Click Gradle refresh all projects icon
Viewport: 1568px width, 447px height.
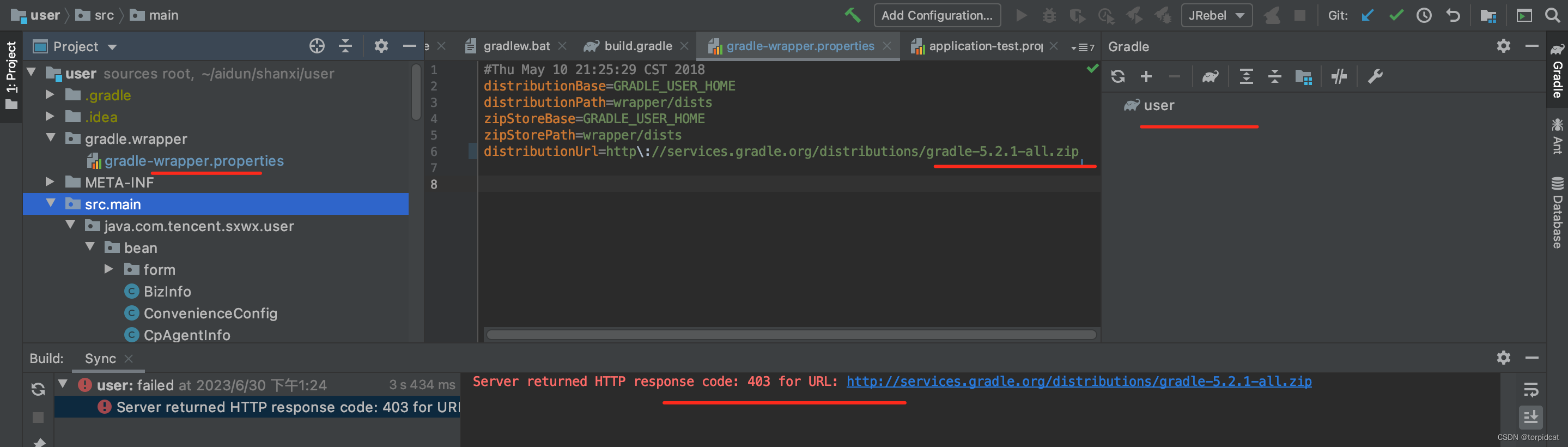(1117, 76)
